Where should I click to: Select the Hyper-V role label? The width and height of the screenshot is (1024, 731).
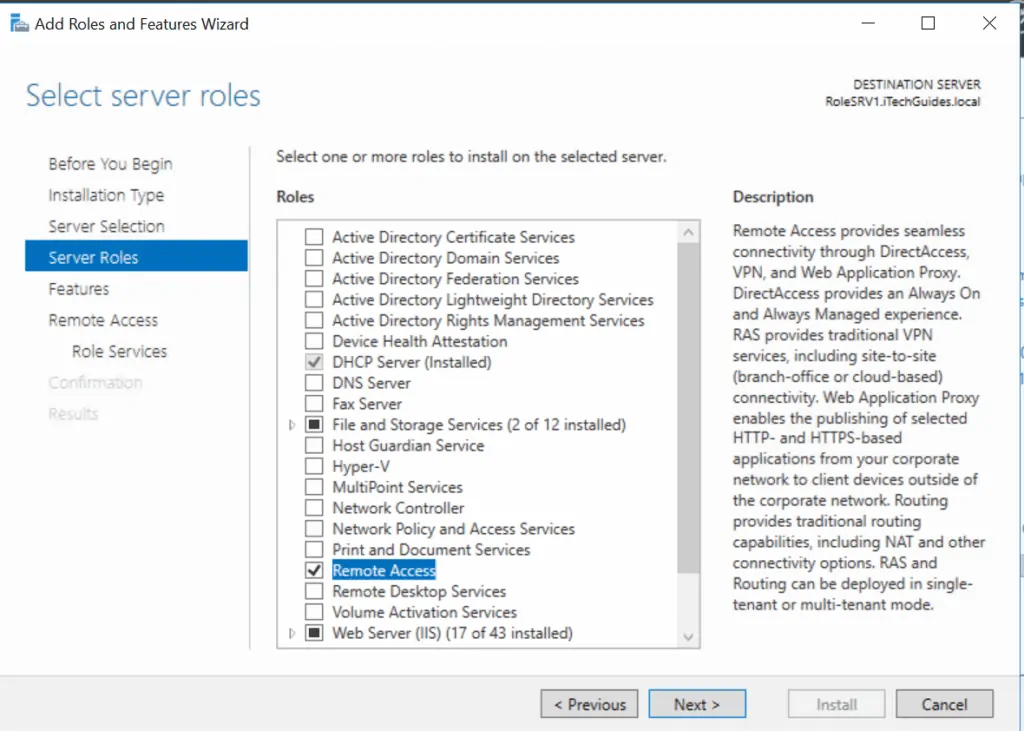(361, 466)
